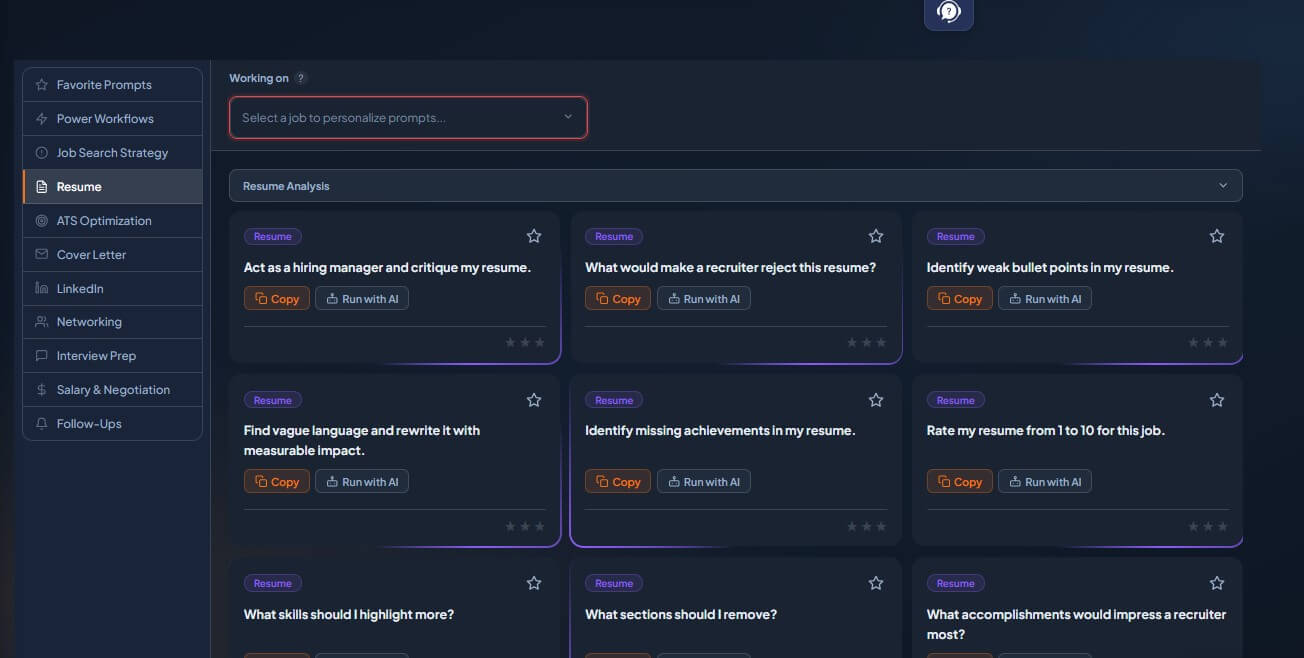Rate the hiring manager prompt three stars

540,342
